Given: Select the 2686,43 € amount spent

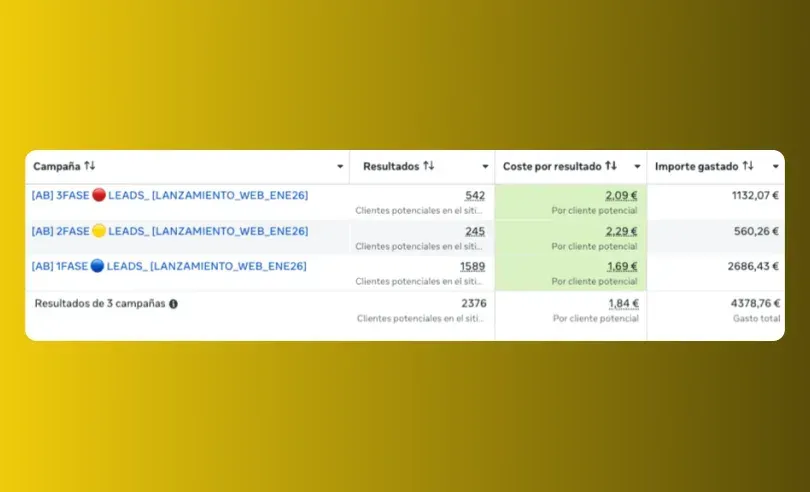Looking at the screenshot, I should tap(753, 266).
